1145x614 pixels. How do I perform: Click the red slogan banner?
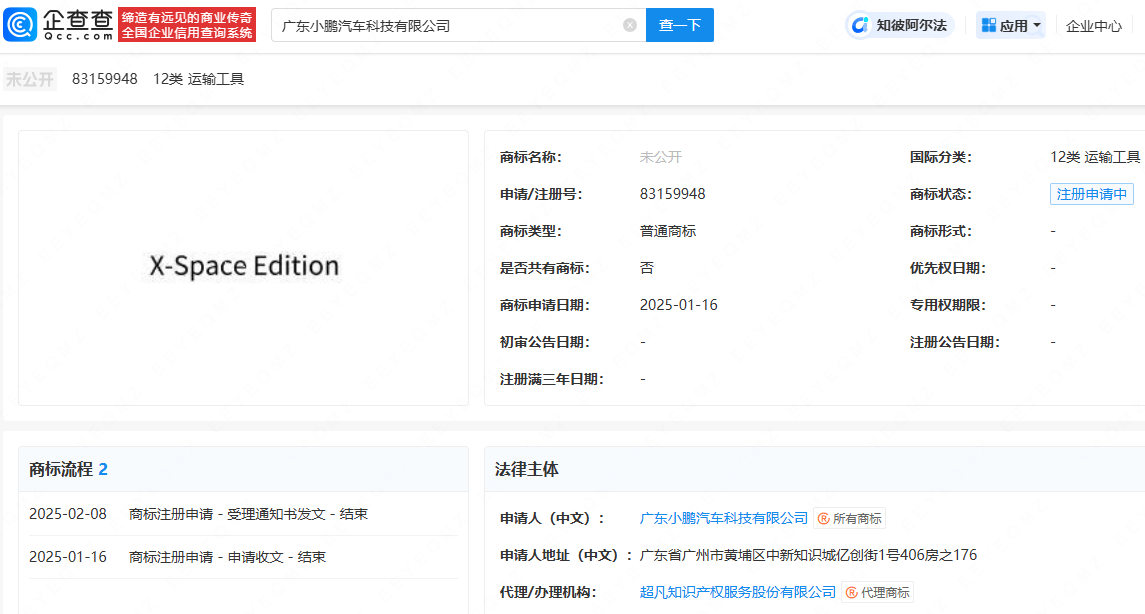tap(187, 25)
